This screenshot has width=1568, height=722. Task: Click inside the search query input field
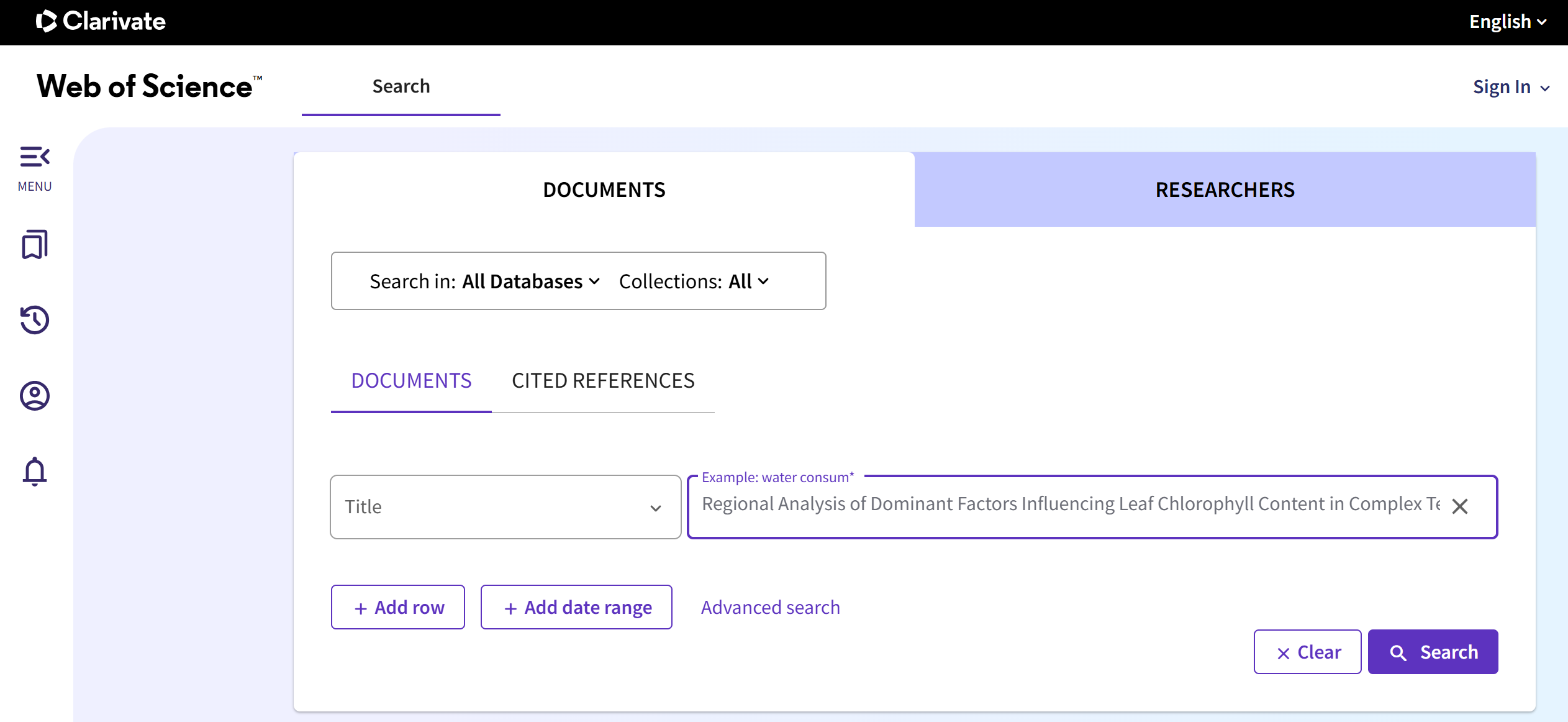[x=1068, y=505]
